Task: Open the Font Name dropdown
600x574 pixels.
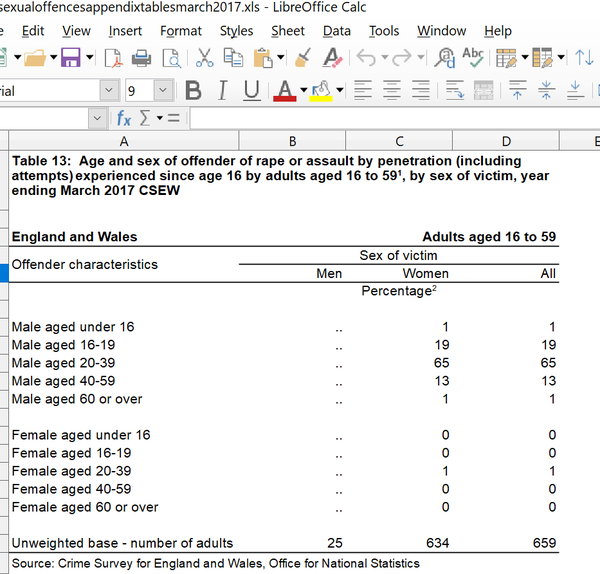Action: click(109, 91)
